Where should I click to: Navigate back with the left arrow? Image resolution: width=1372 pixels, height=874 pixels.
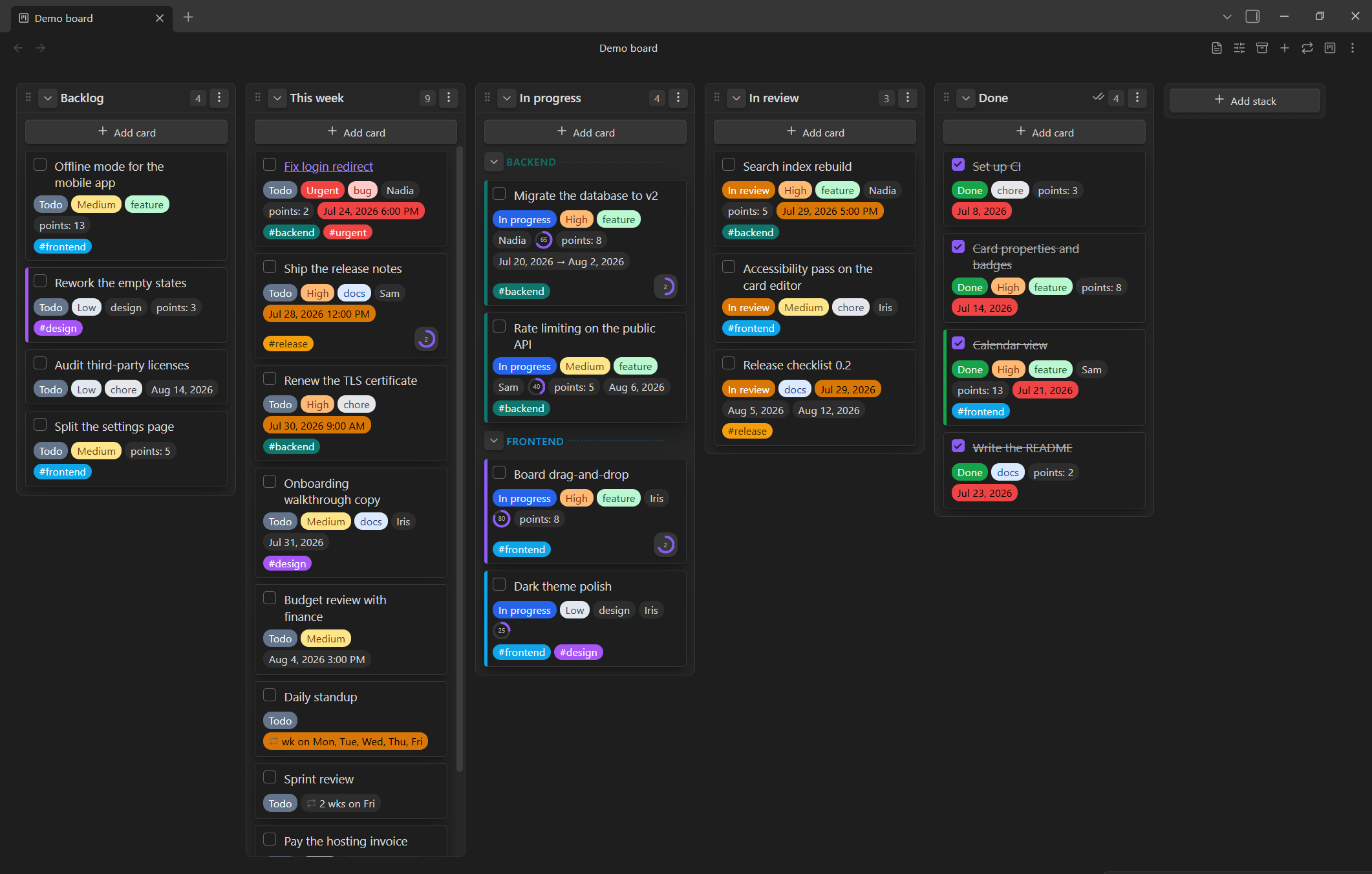(x=18, y=48)
